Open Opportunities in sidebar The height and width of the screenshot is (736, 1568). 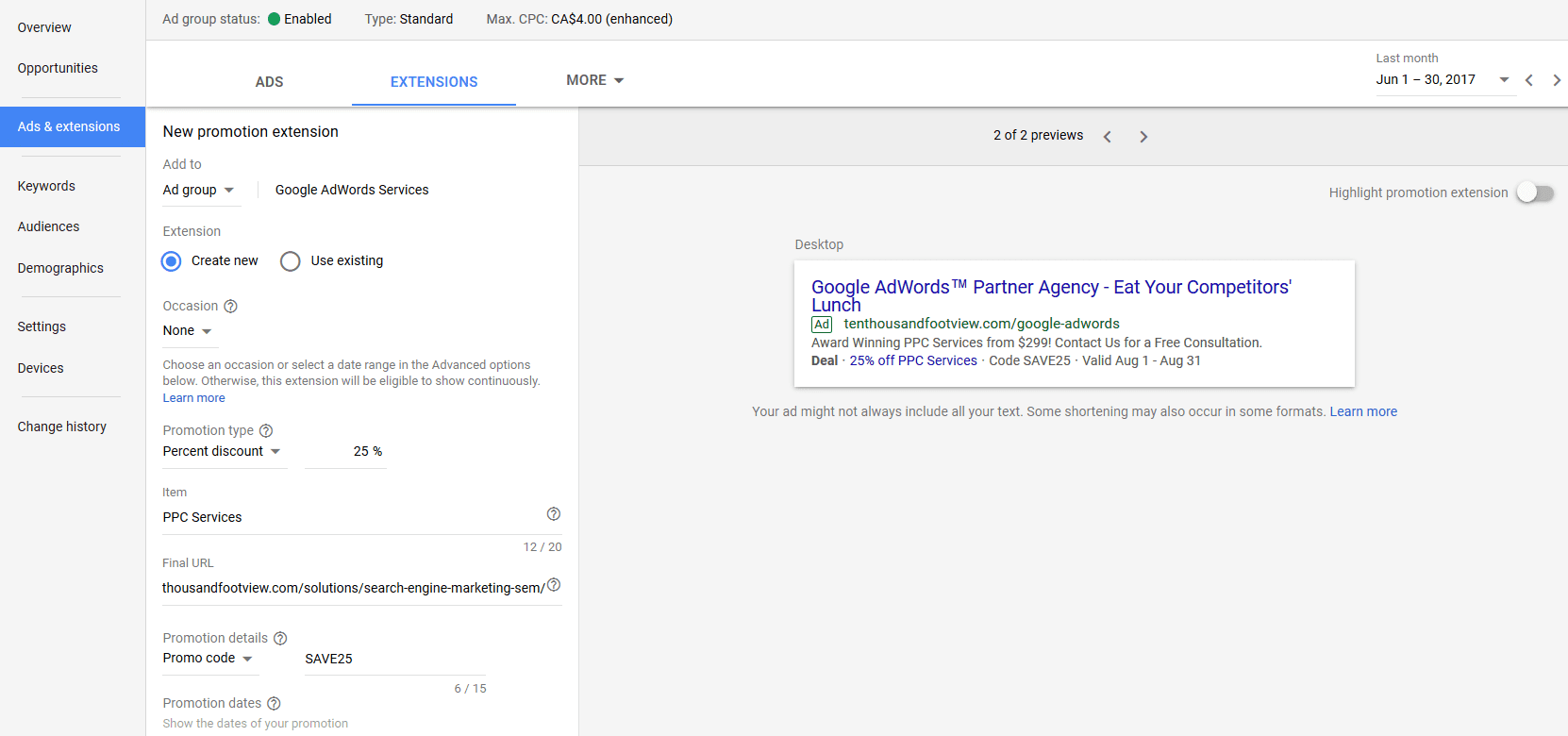click(x=58, y=68)
